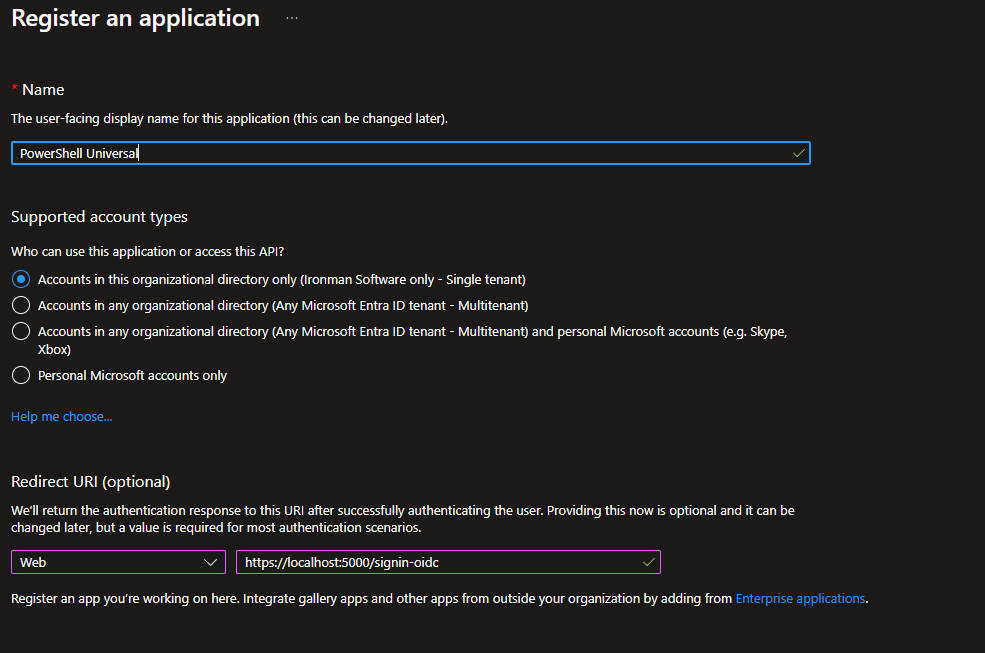The height and width of the screenshot is (653, 985).
Task: Click the Name input field containing PowerShell Universal
Action: (411, 153)
